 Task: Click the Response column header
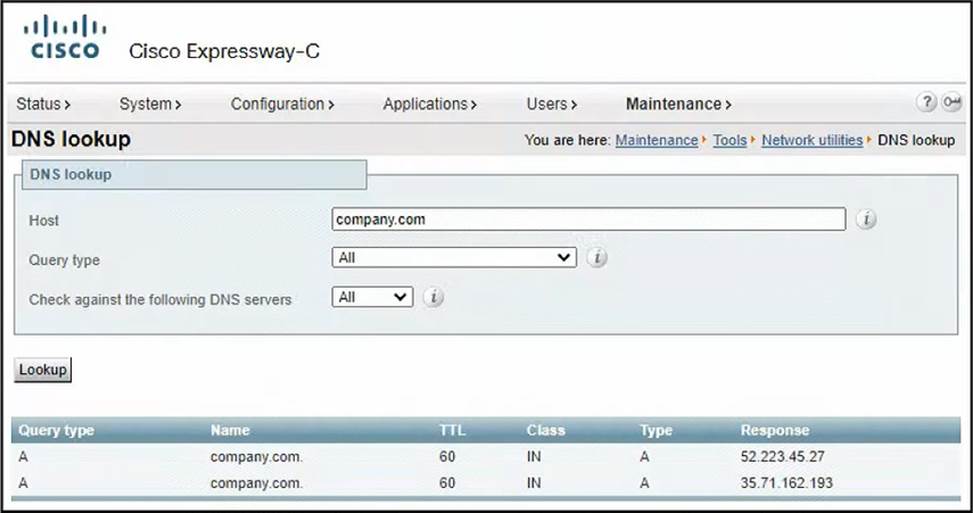[x=774, y=430]
